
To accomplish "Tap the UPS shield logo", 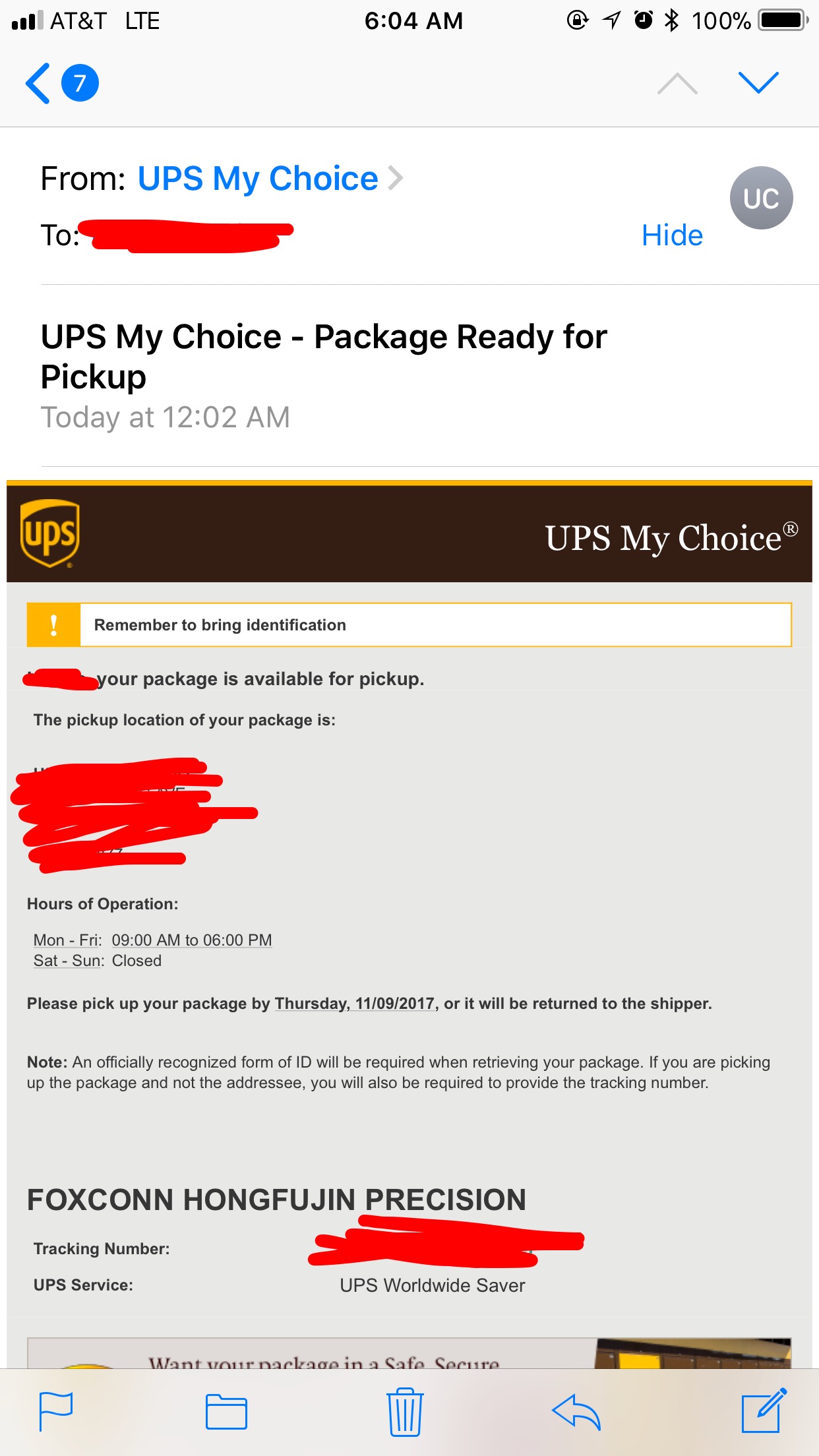I will click(50, 533).
